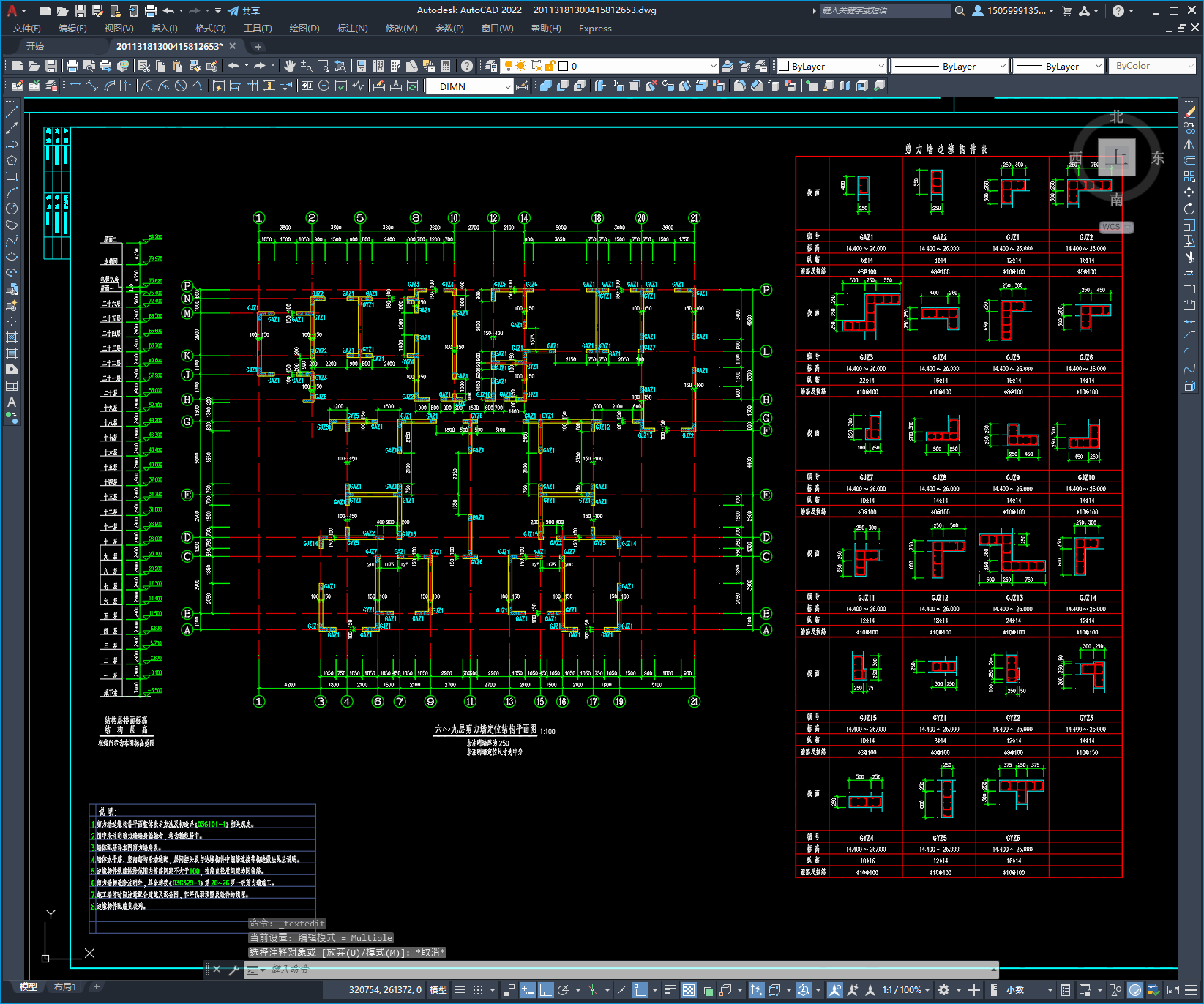Click the customization menu icon in status bar
Image resolution: width=1204 pixels, height=1004 pixels.
pyautogui.click(x=1191, y=990)
